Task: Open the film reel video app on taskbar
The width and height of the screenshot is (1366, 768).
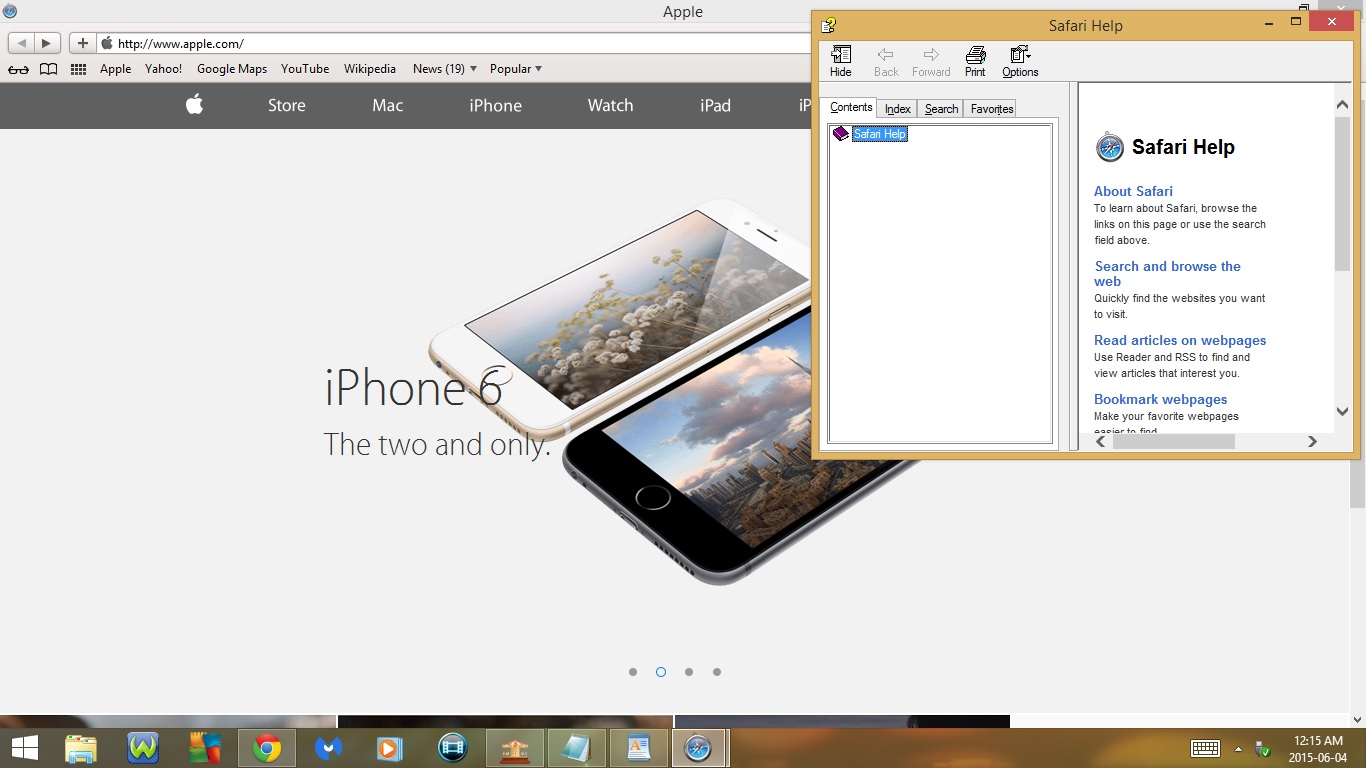Action: tap(453, 748)
